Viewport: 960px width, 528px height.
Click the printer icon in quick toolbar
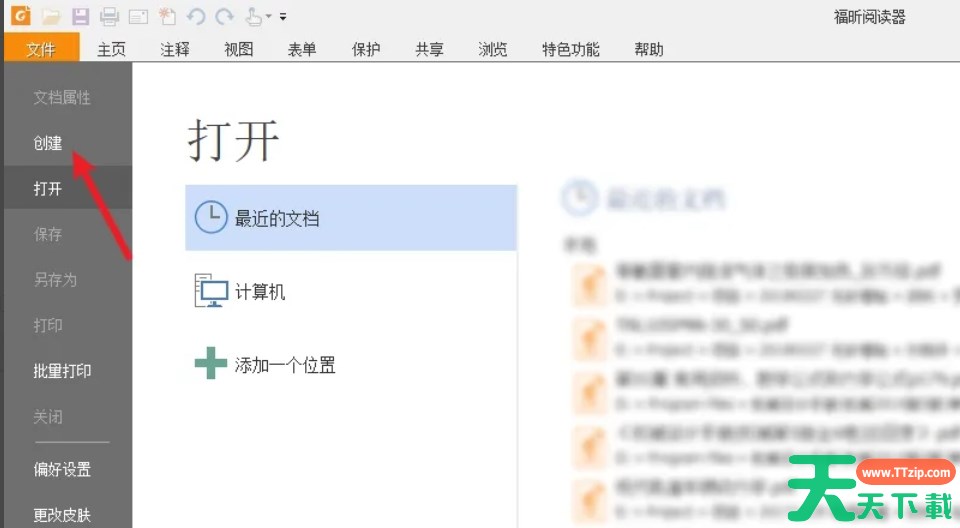pos(110,17)
